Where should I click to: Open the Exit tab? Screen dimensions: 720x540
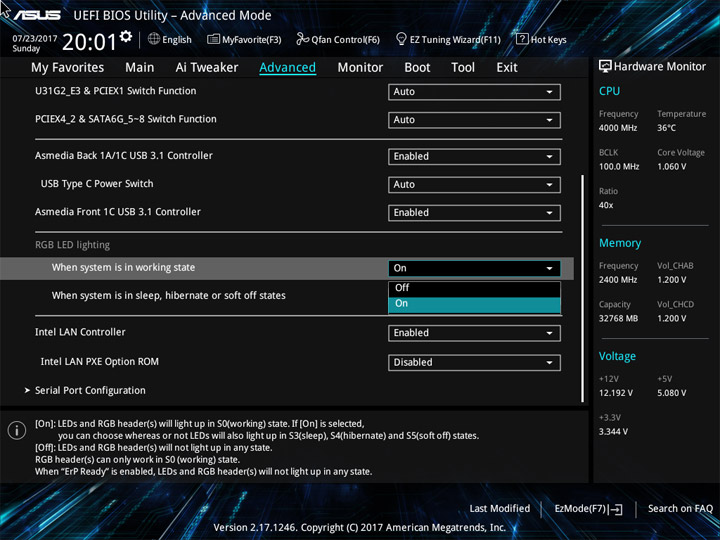coord(507,68)
